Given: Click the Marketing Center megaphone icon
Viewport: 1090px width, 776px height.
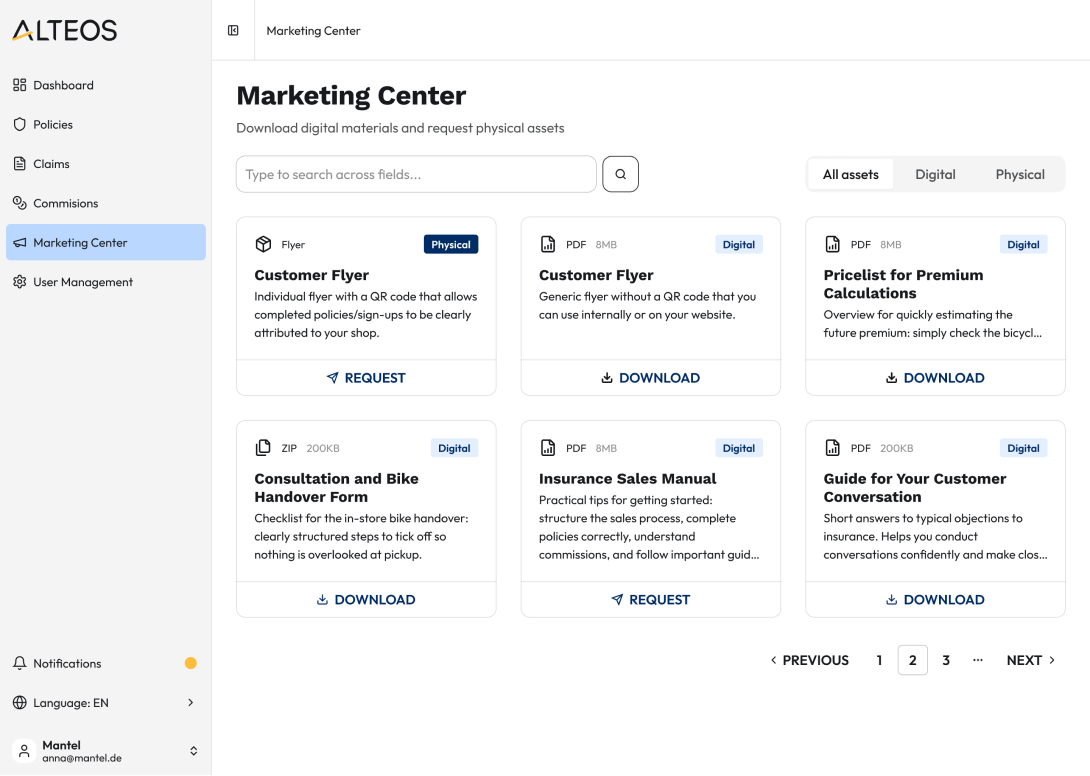Looking at the screenshot, I should click(19, 243).
